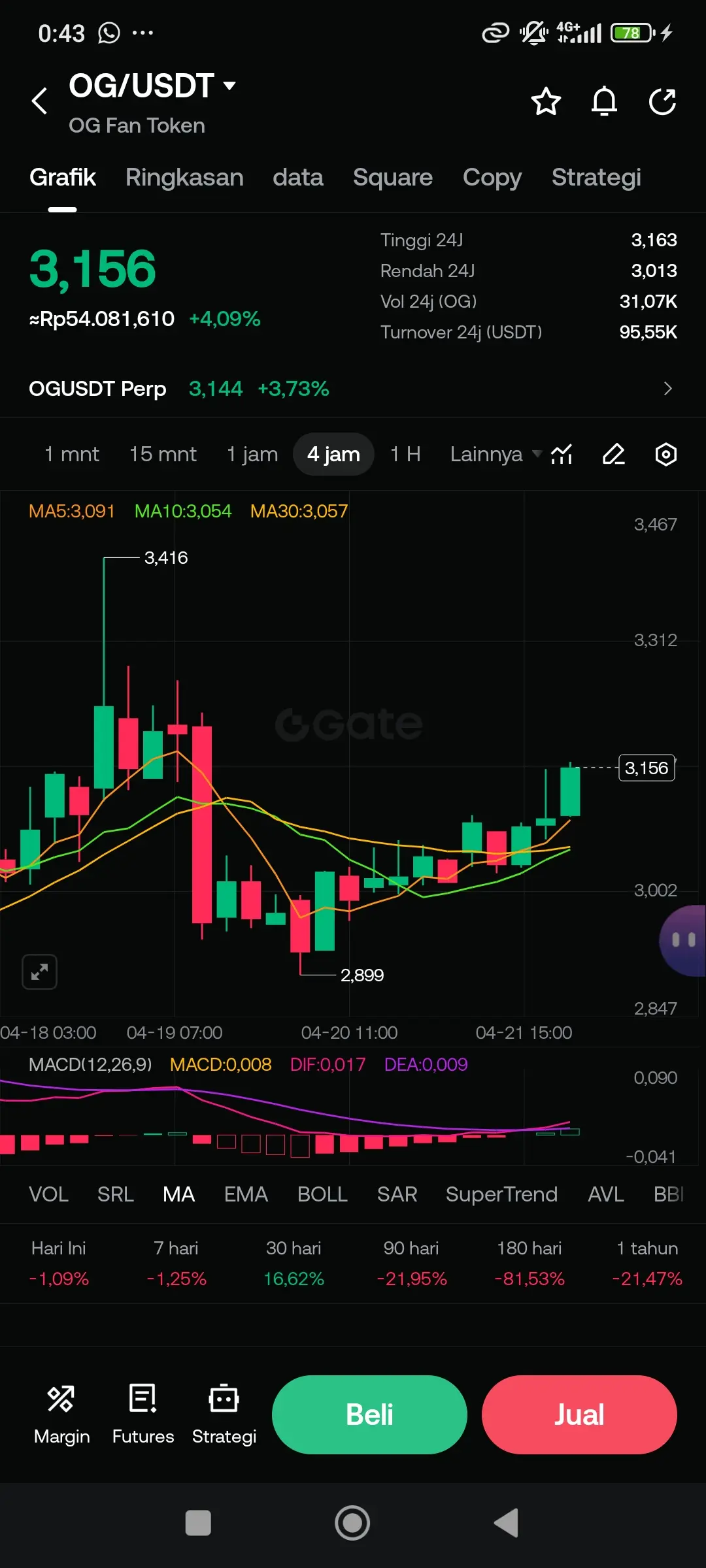Go back using the left arrow
The width and height of the screenshot is (706, 1568).
(40, 101)
